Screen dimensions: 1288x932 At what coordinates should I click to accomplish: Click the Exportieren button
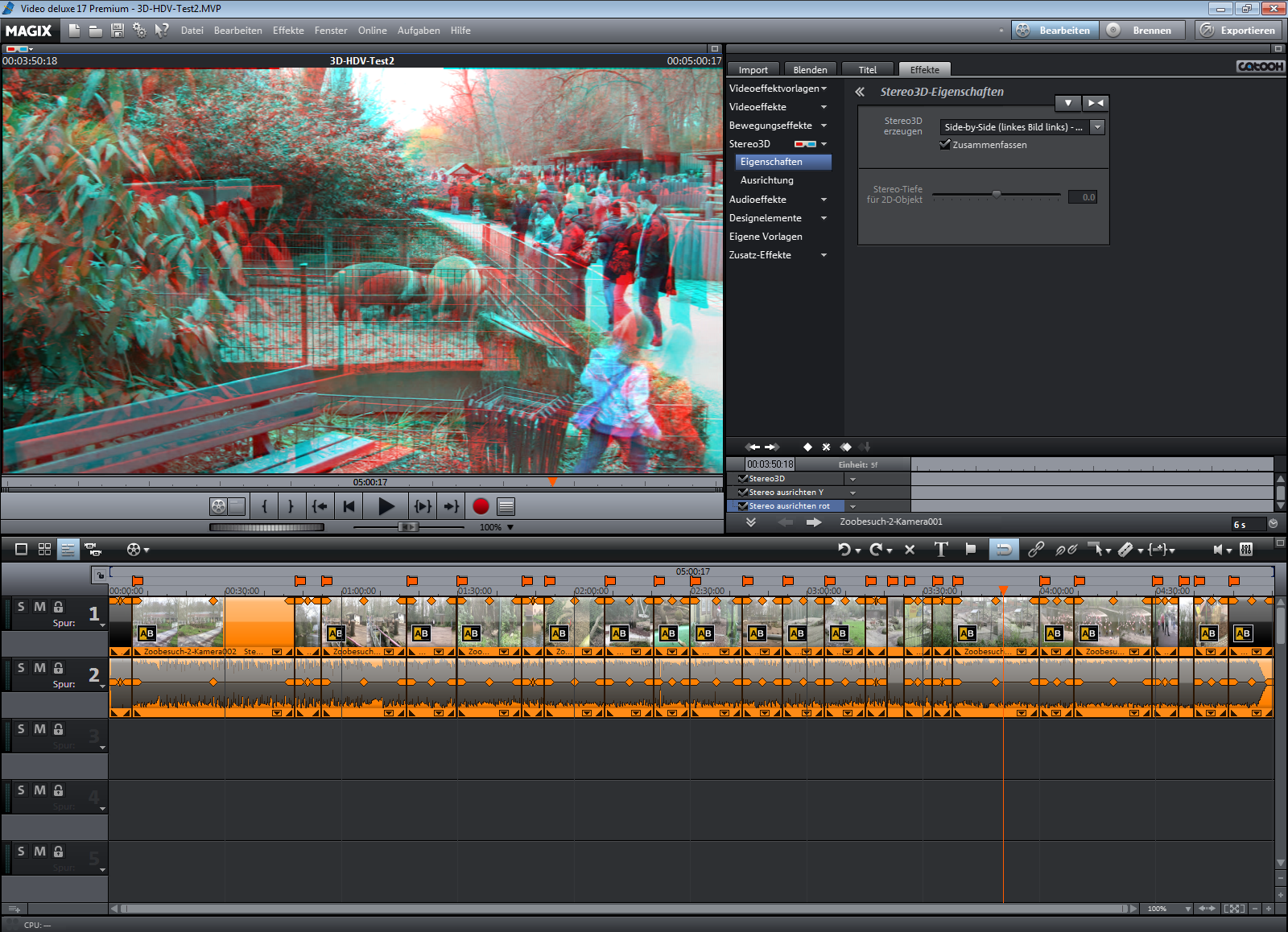click(1239, 31)
